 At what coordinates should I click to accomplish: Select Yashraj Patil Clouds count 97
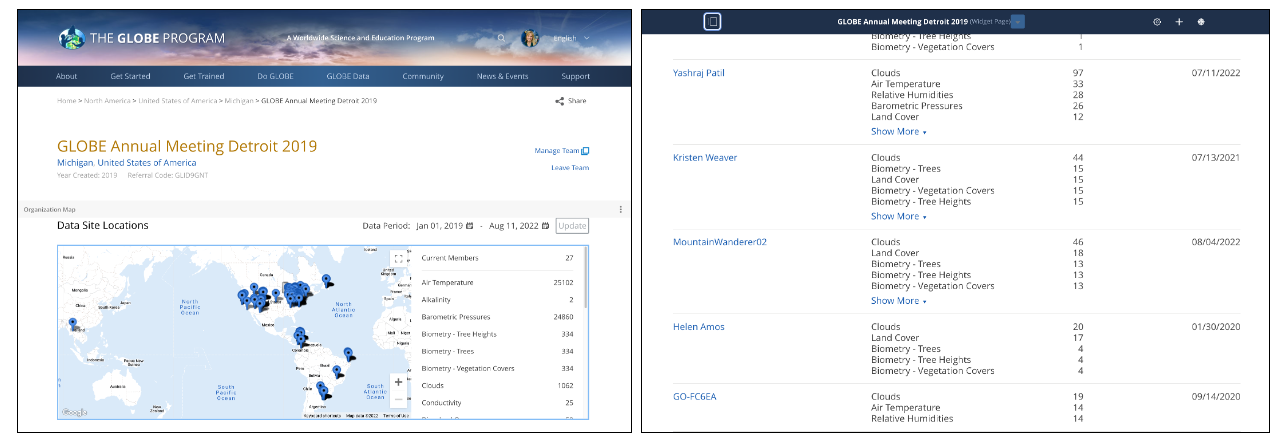click(1078, 73)
